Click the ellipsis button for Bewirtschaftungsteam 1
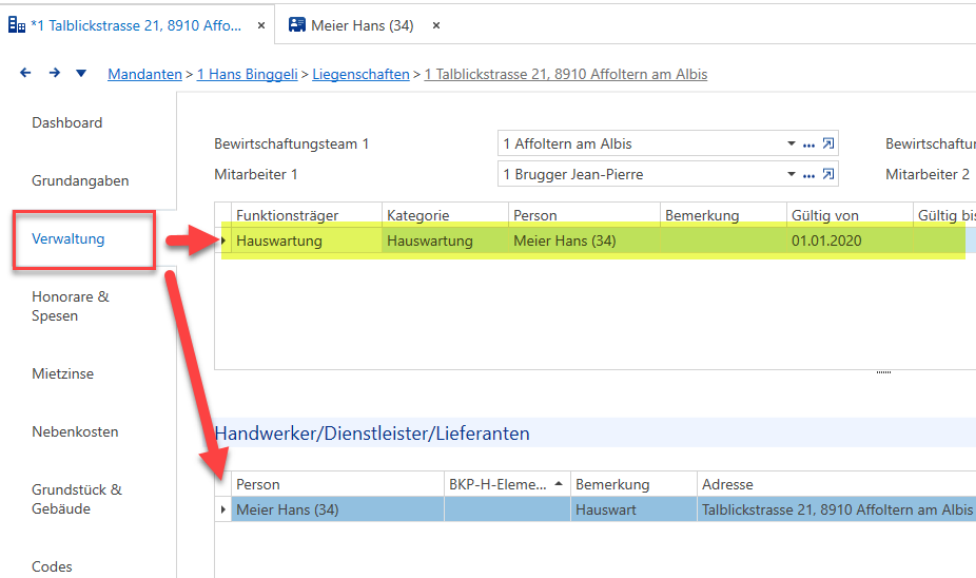976x578 pixels. click(809, 145)
